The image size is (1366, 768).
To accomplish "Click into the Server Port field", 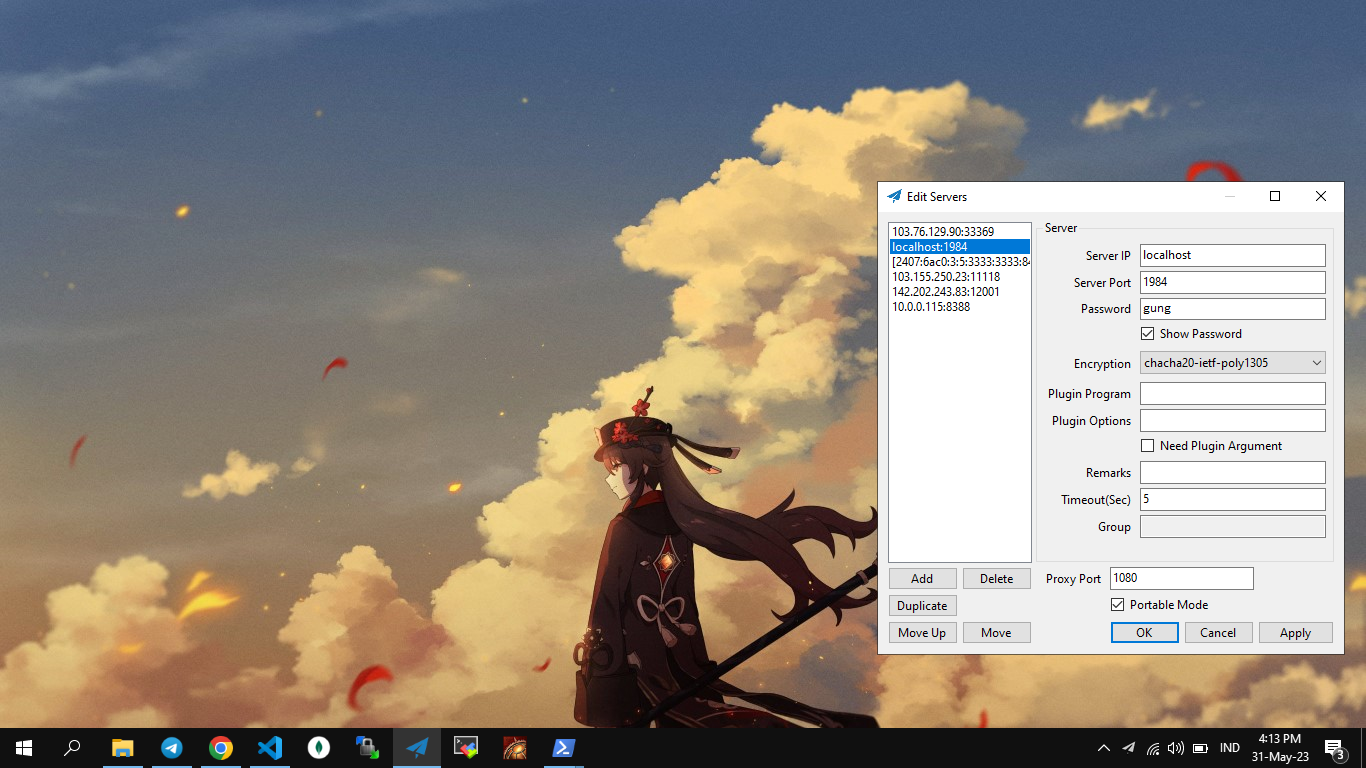I will [x=1232, y=282].
